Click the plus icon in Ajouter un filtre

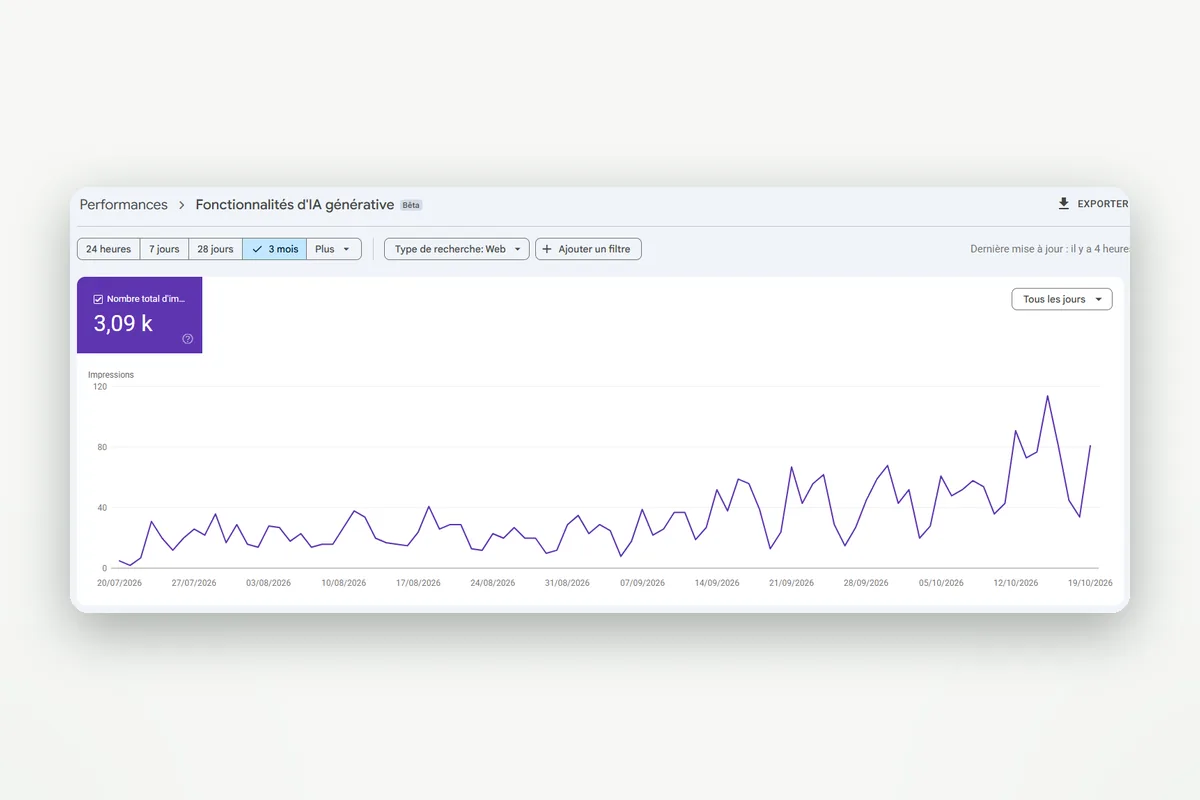(x=547, y=249)
